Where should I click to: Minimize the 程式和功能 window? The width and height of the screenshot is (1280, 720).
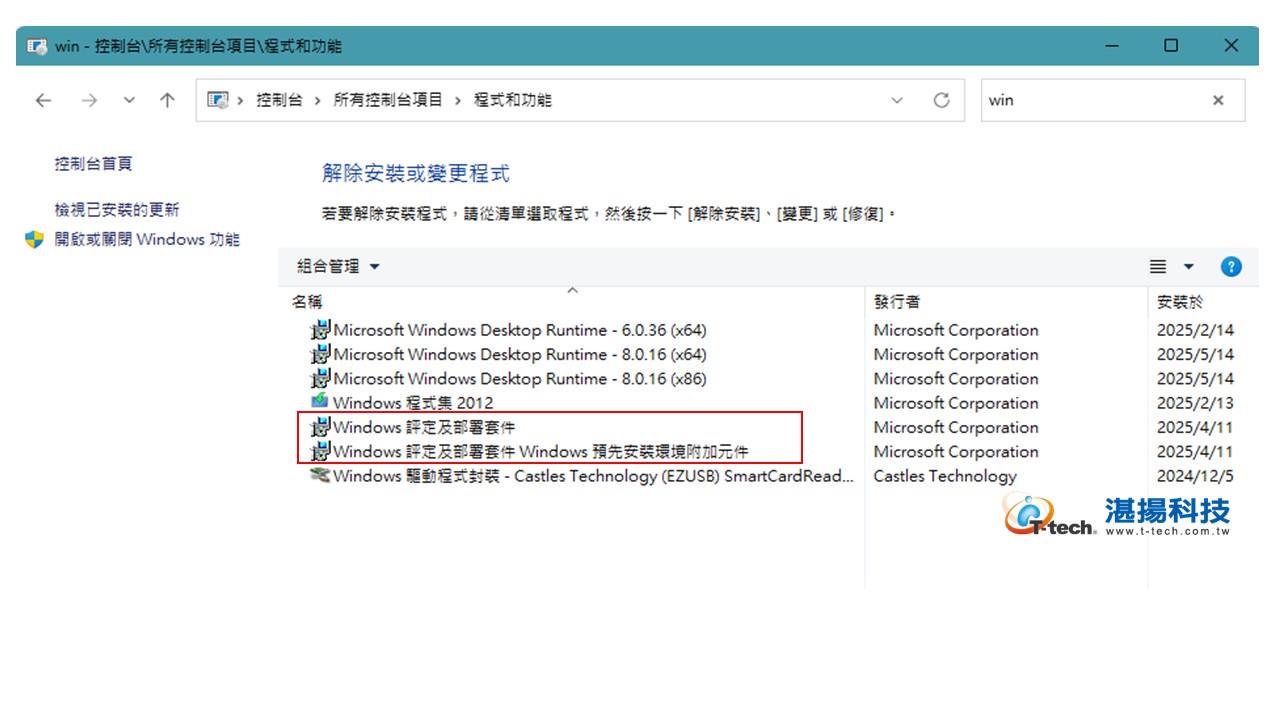[1112, 46]
